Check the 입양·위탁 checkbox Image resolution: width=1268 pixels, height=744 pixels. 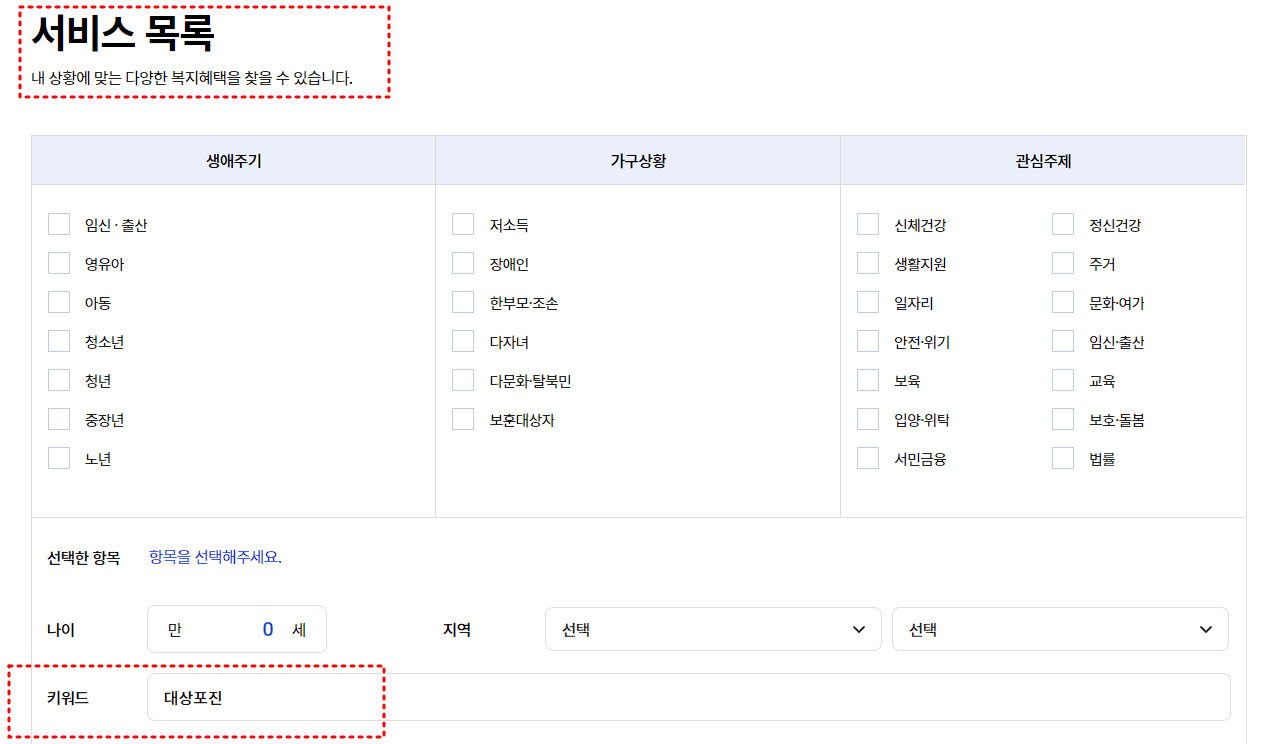tap(868, 419)
